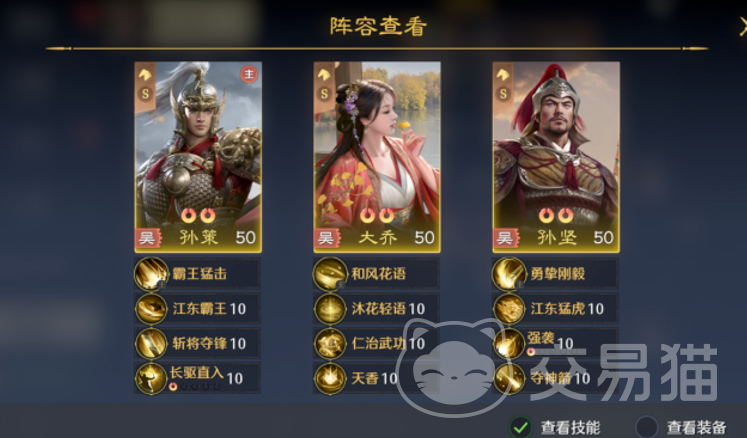Enable the 查看技能 radio option
The image size is (747, 438).
point(521,427)
